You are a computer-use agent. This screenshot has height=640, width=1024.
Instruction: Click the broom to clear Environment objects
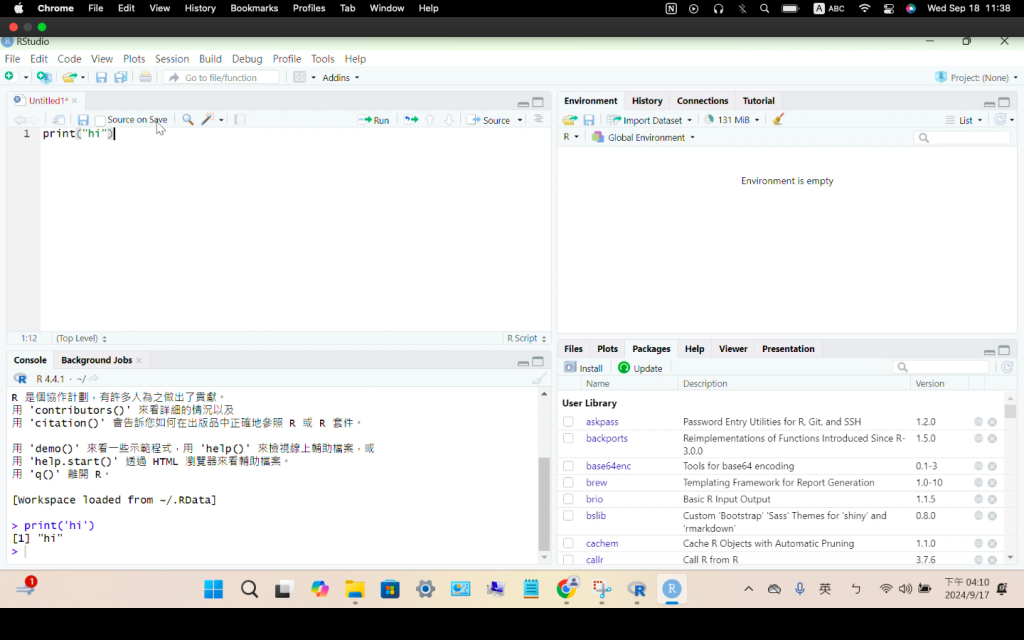click(778, 120)
